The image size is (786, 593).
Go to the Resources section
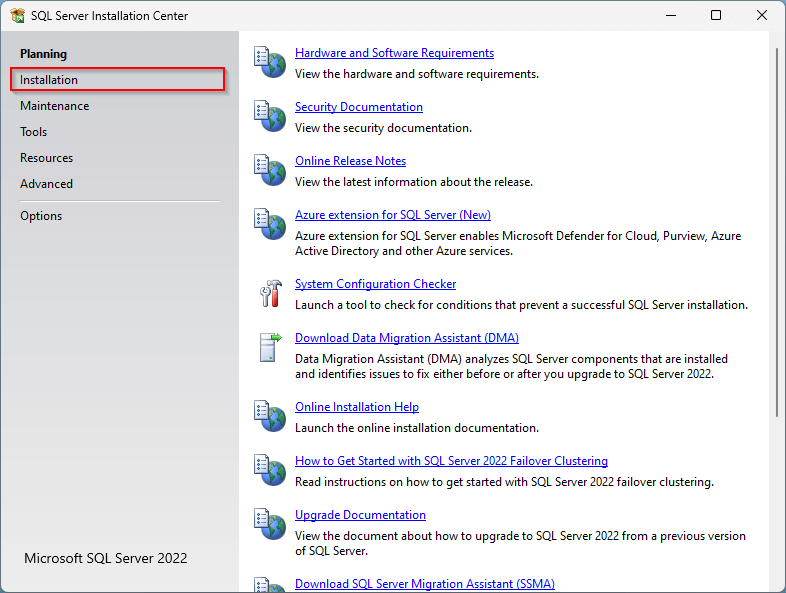click(46, 158)
